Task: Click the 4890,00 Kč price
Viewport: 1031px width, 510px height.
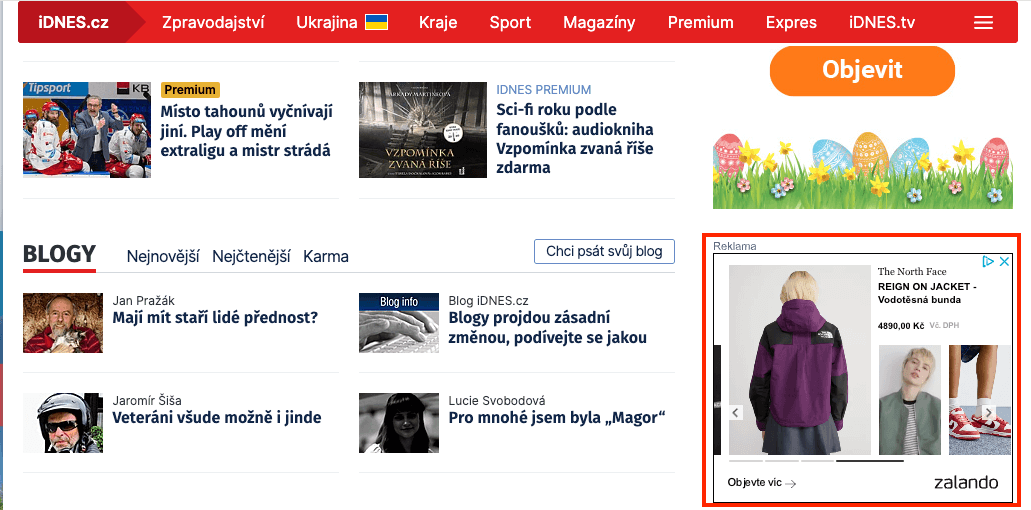Action: tap(901, 325)
